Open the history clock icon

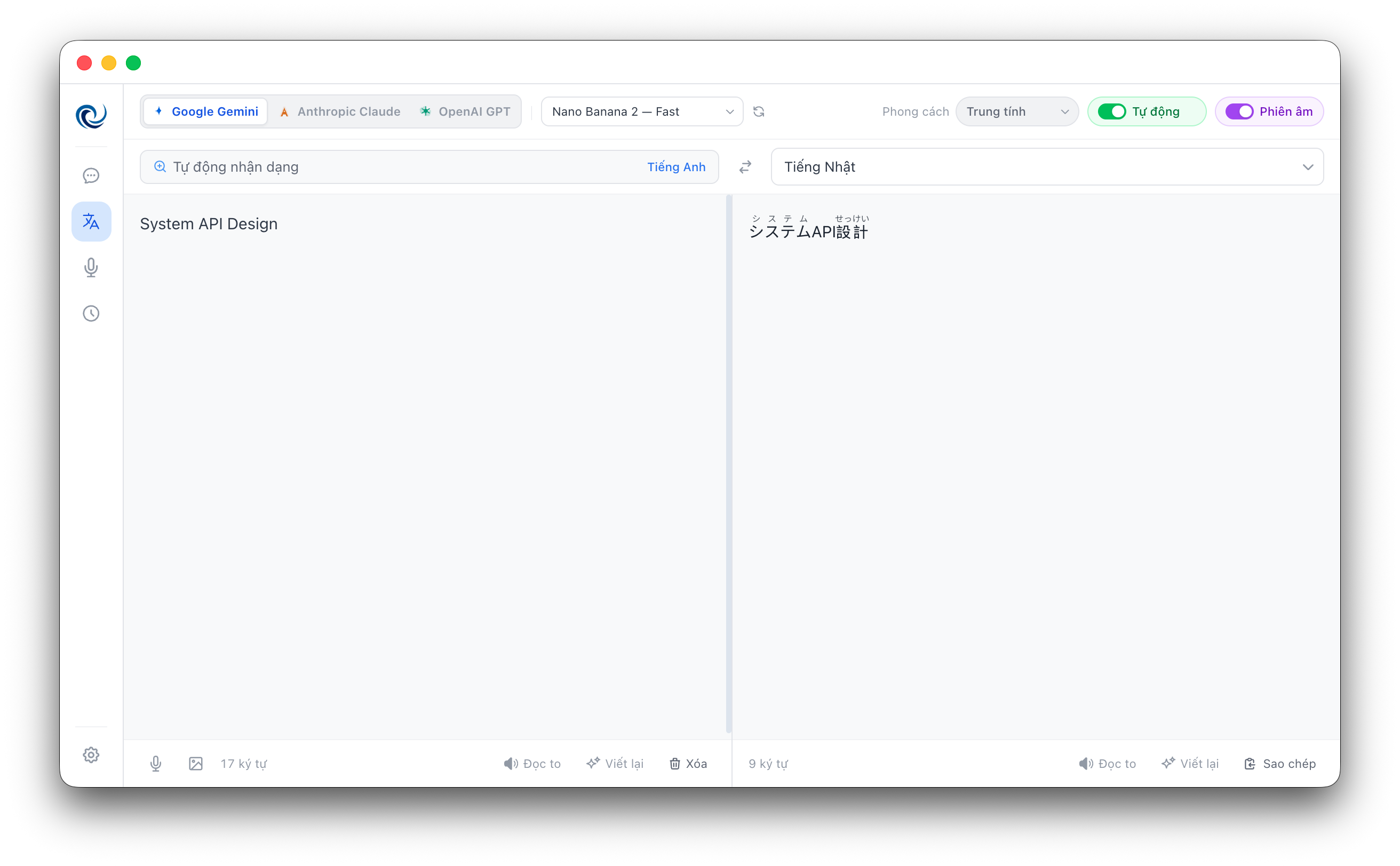click(x=91, y=314)
